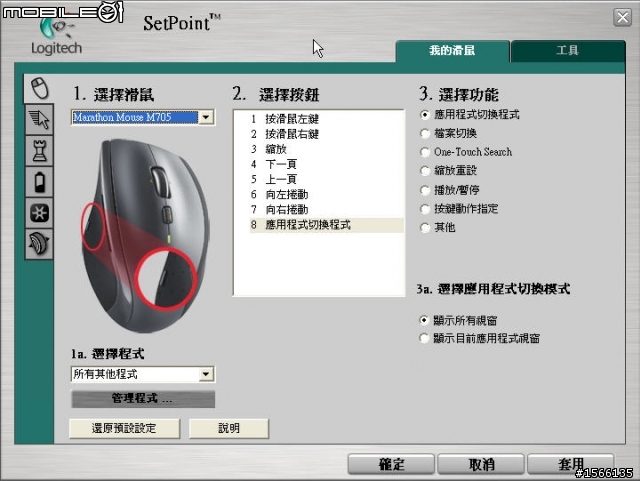Select button 4 下一頁 in list
640x481 pixels.
[x=326, y=164]
